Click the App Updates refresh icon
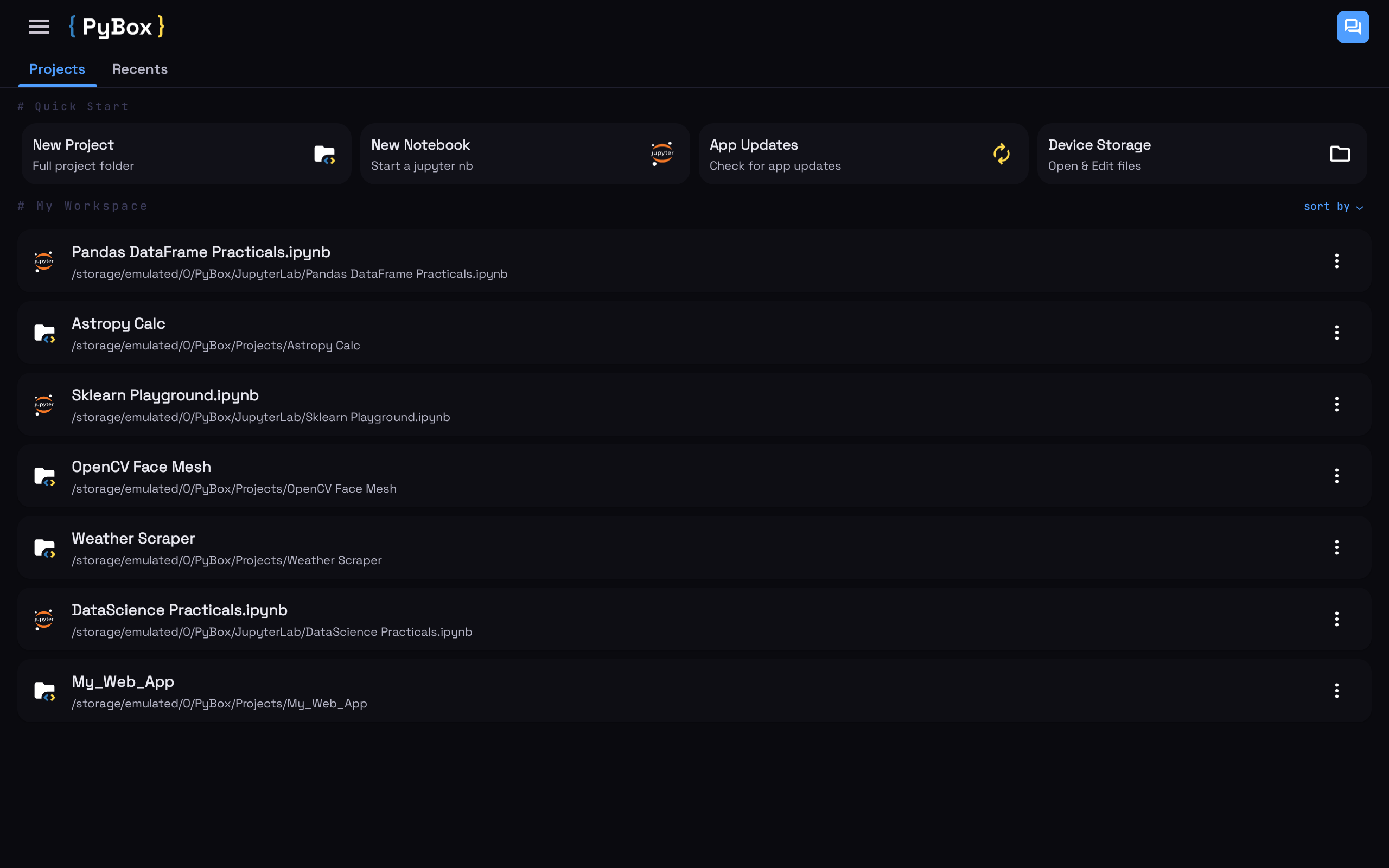 pos(1001,154)
